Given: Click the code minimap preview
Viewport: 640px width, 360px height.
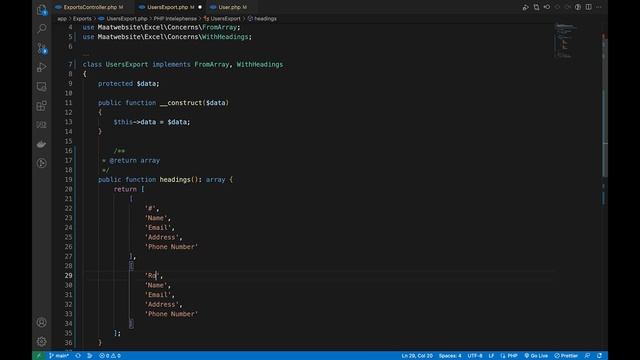Looking at the screenshot, I should coord(565,41).
